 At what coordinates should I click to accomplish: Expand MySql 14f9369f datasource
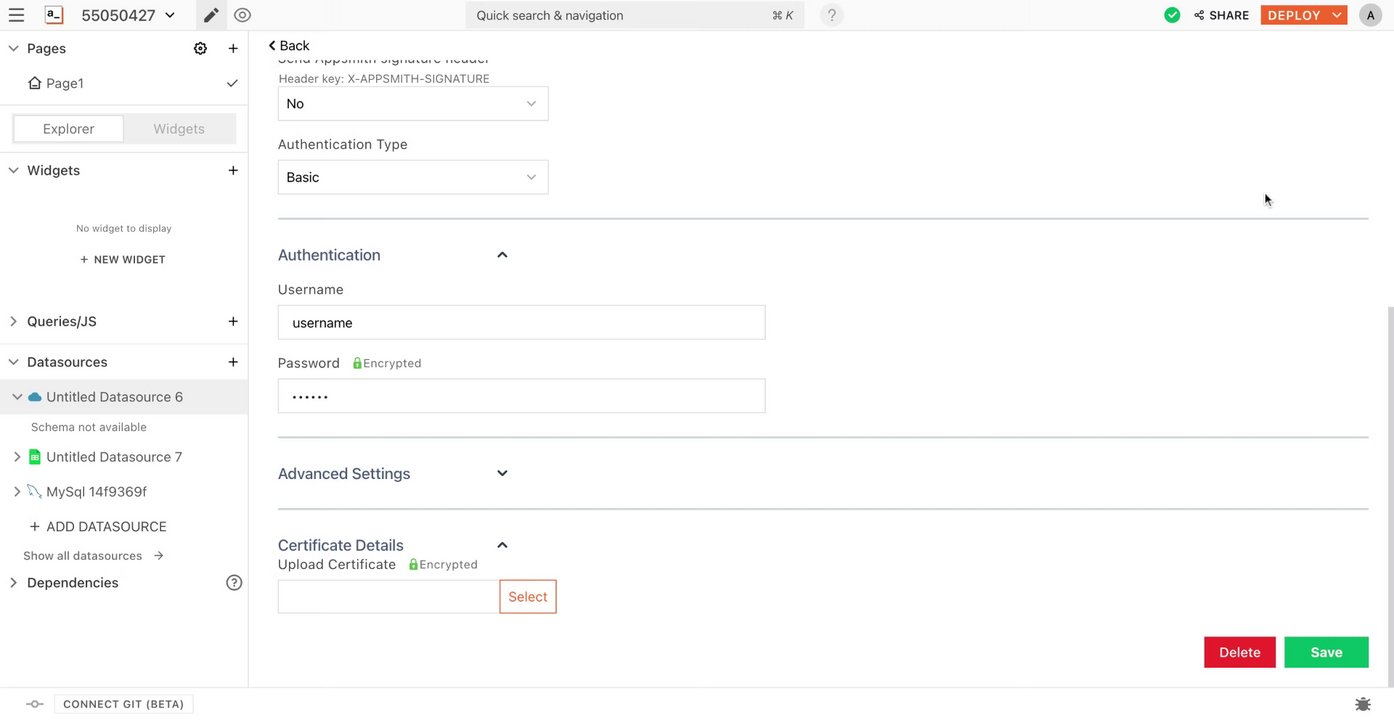[16, 492]
